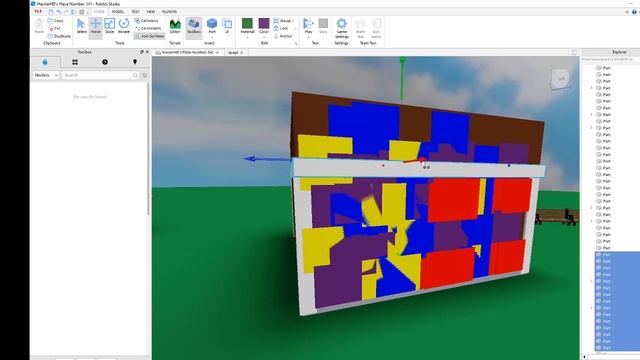Open the UI insert tool

click(x=227, y=26)
